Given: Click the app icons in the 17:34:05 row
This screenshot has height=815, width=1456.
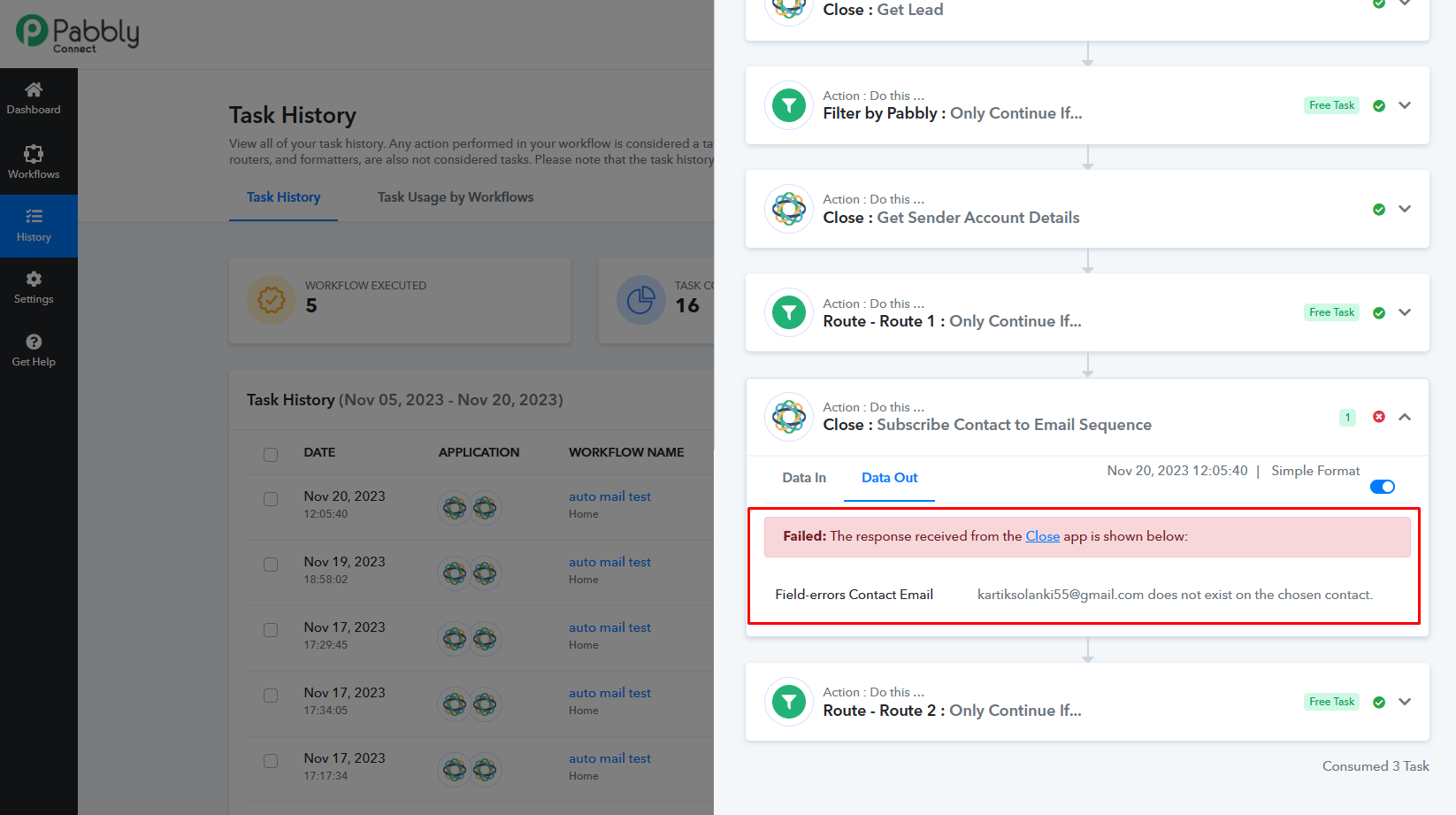Looking at the screenshot, I should [x=470, y=704].
